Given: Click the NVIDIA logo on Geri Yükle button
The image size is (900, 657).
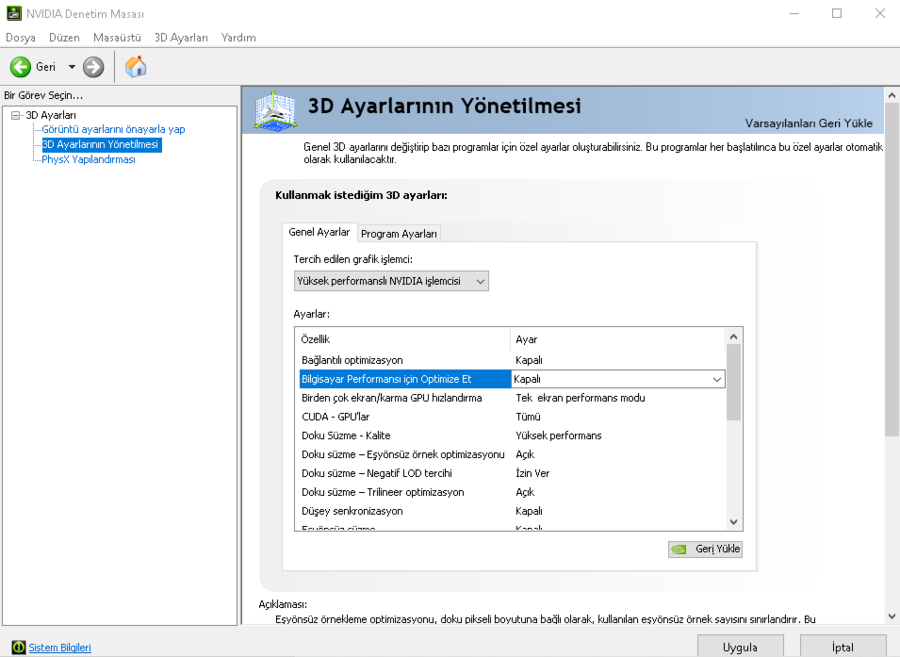Looking at the screenshot, I should [680, 549].
